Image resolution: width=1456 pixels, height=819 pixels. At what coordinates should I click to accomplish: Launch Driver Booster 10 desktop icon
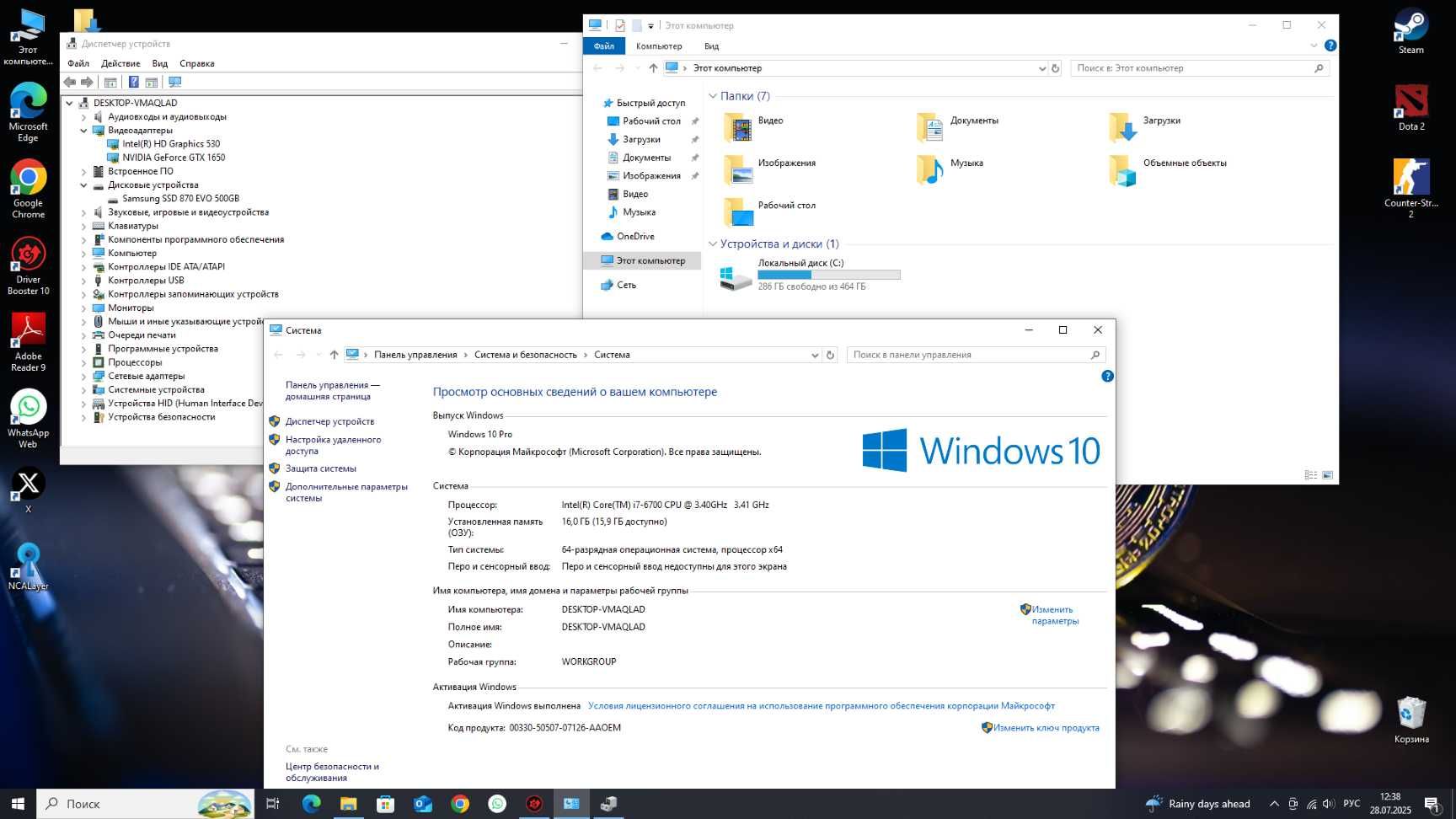[x=28, y=265]
